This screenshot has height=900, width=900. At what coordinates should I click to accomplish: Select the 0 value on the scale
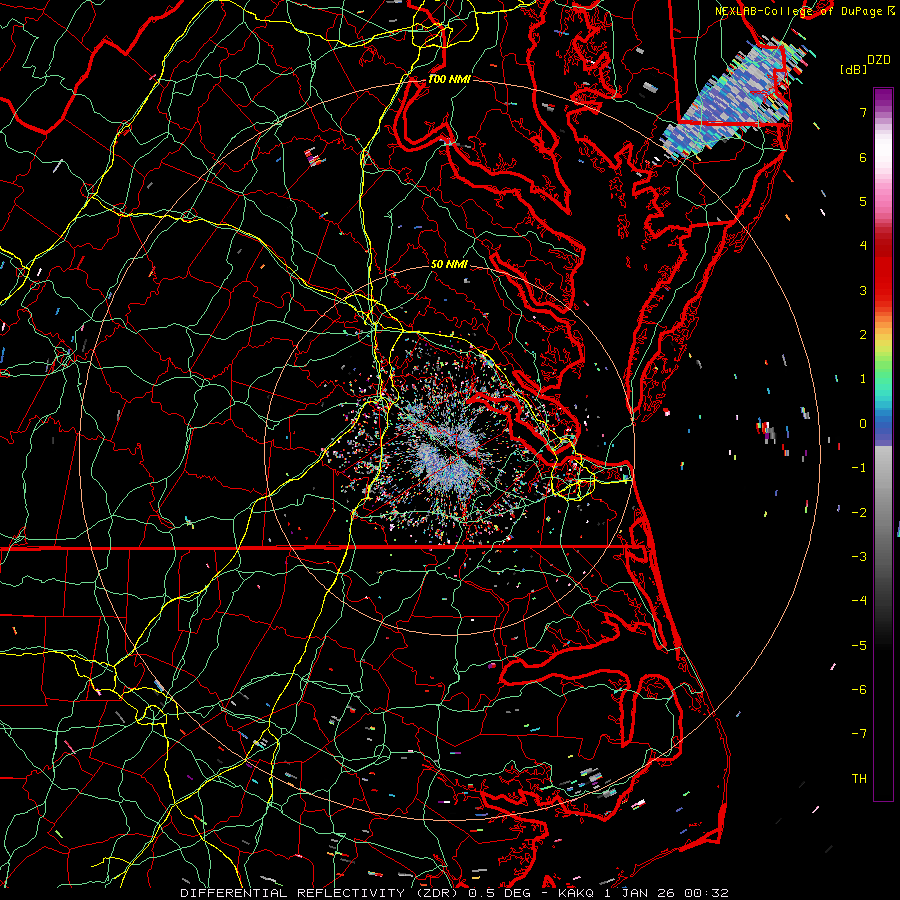863,424
